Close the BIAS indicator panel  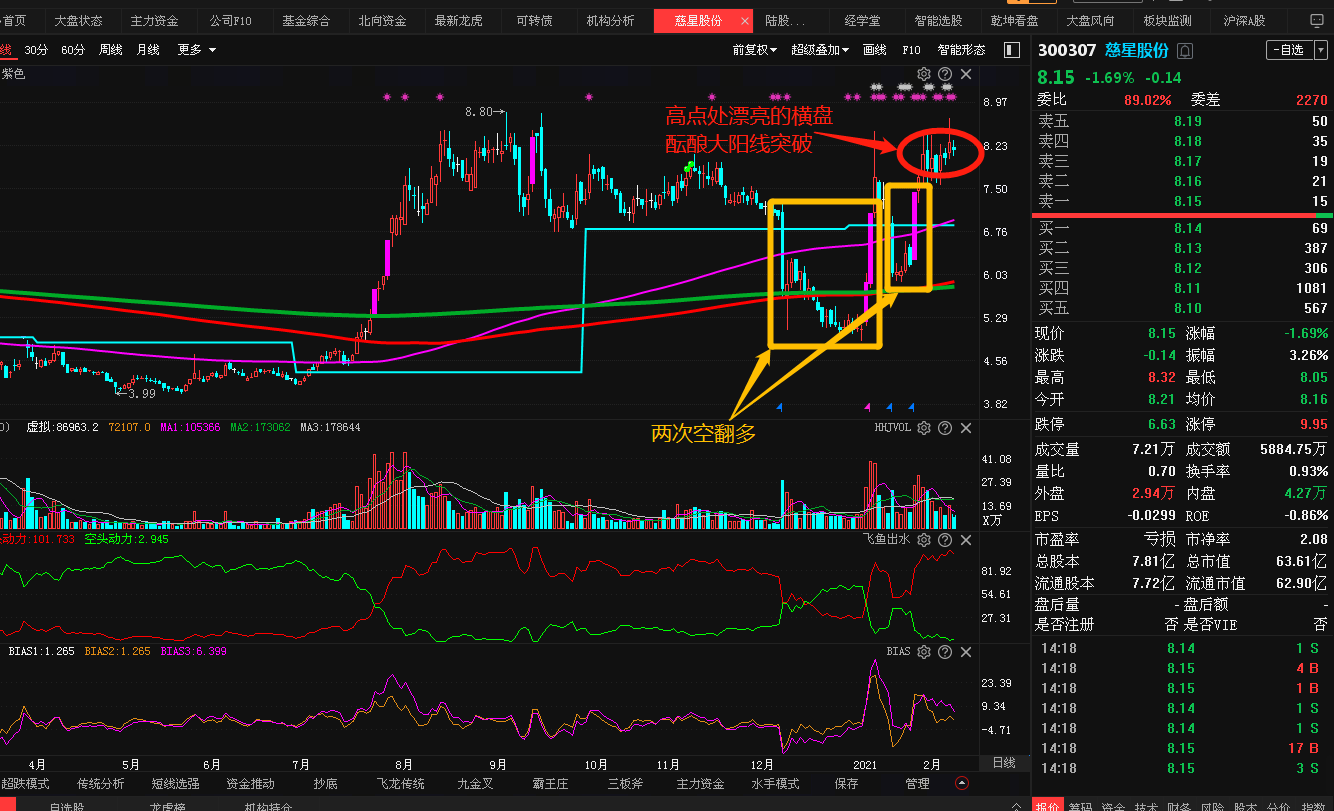pos(966,652)
